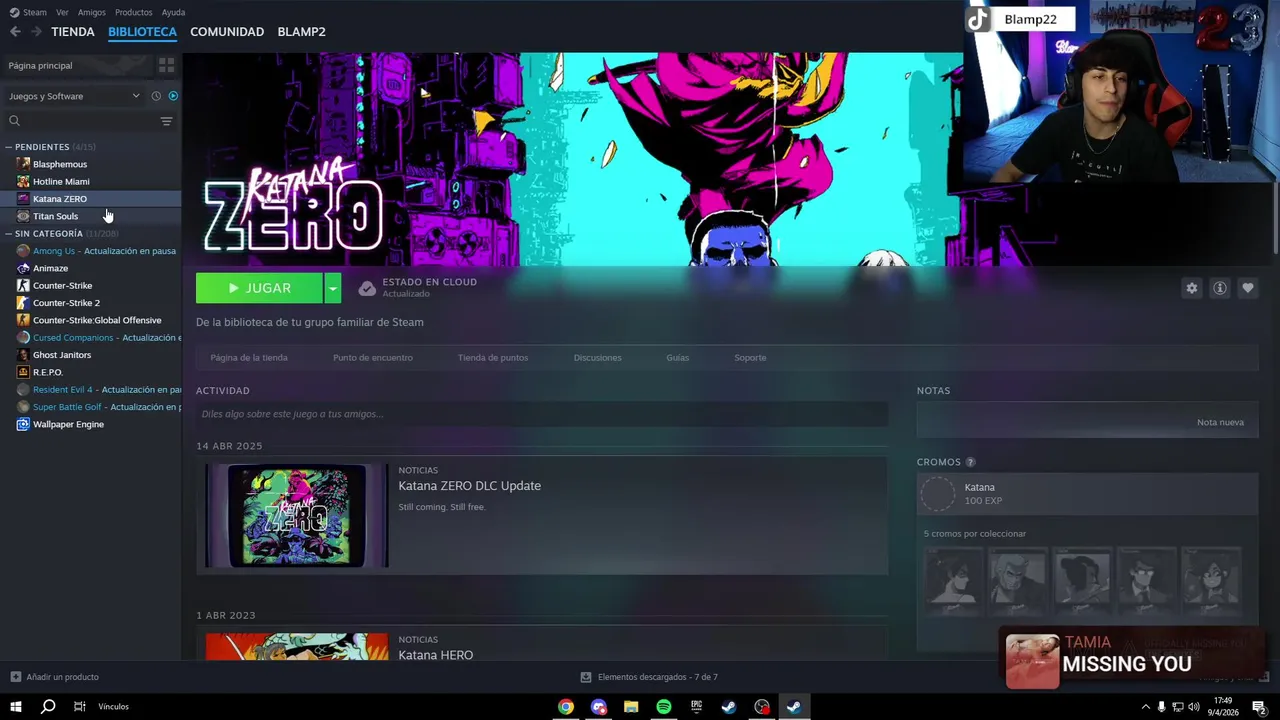Open Guías link

[x=678, y=358]
